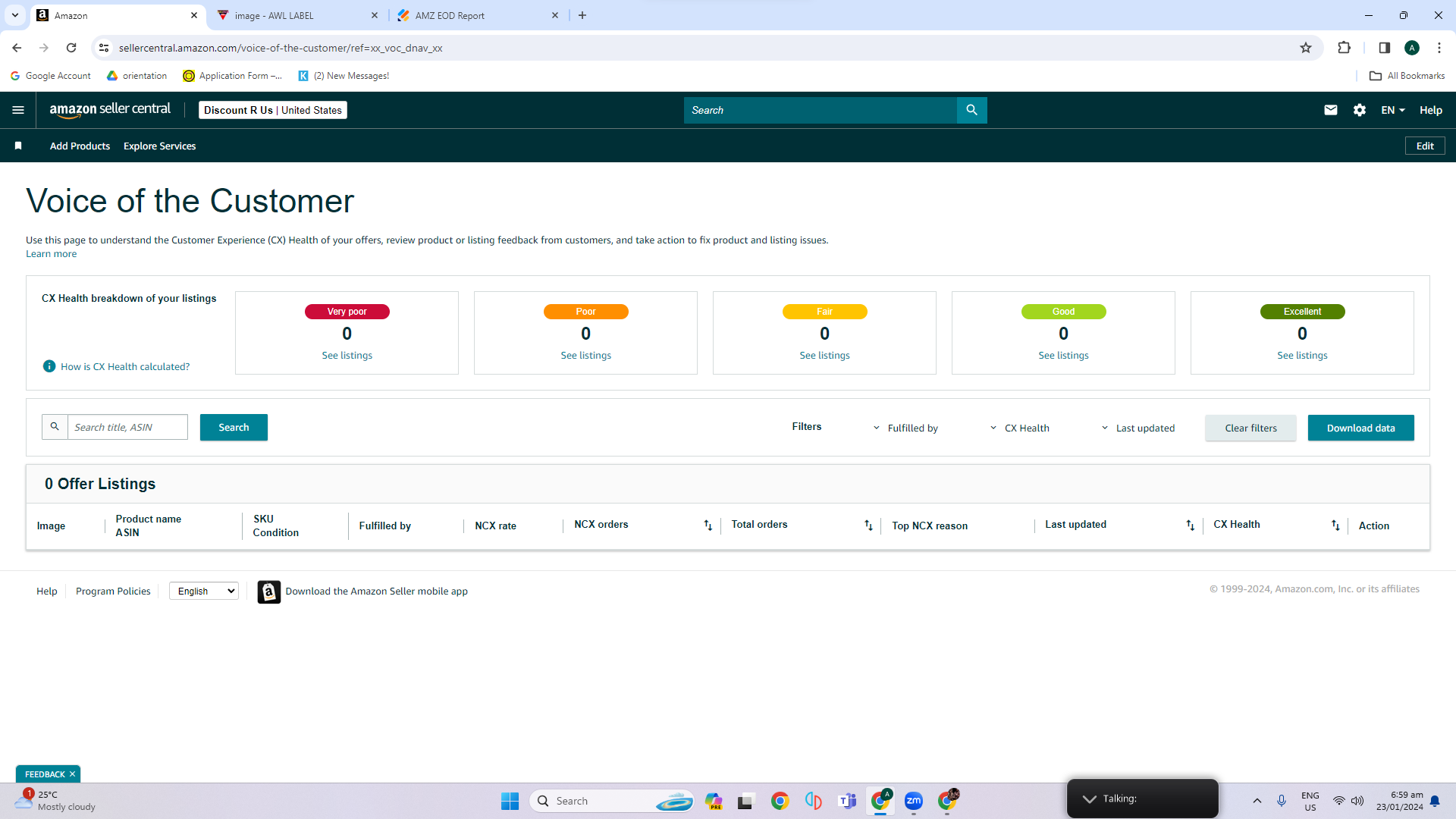Go back to the previous page
The height and width of the screenshot is (819, 1456).
17,48
